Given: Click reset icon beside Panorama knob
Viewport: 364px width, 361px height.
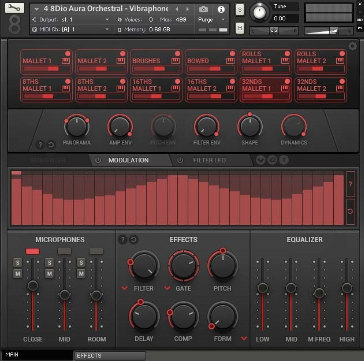Looking at the screenshot, I should (x=51, y=145).
